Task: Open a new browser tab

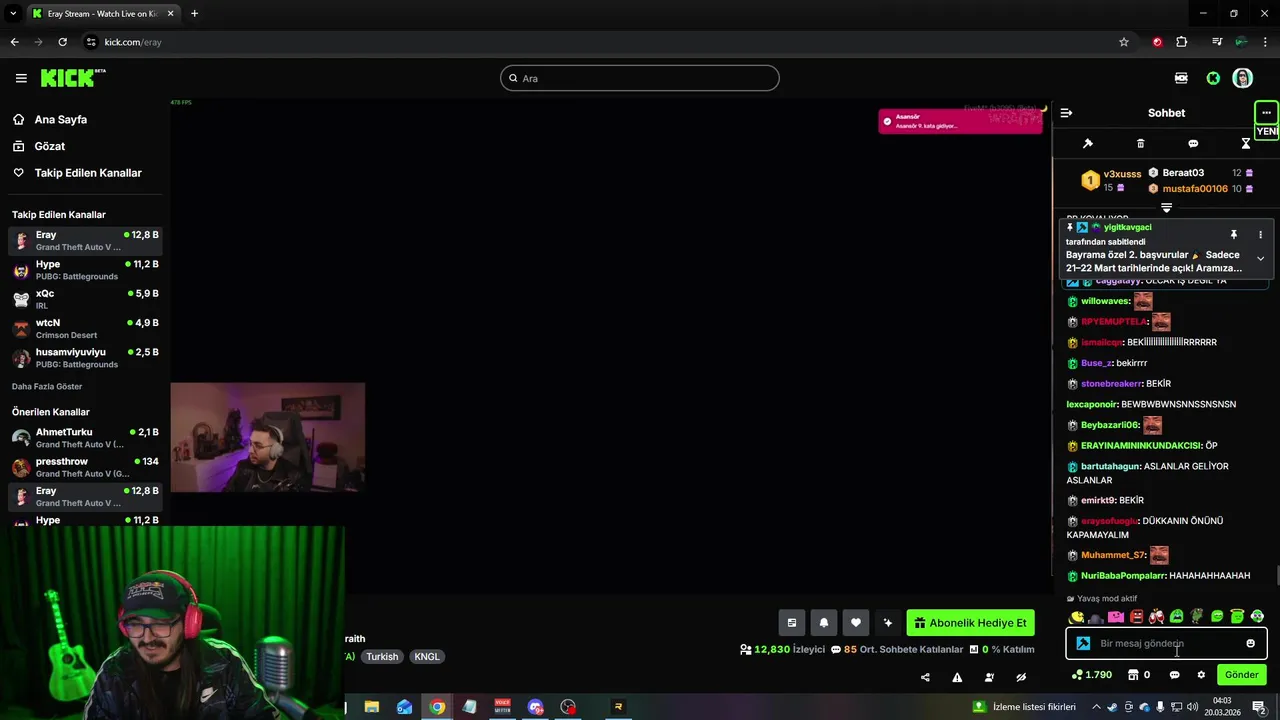Action: 194,14
